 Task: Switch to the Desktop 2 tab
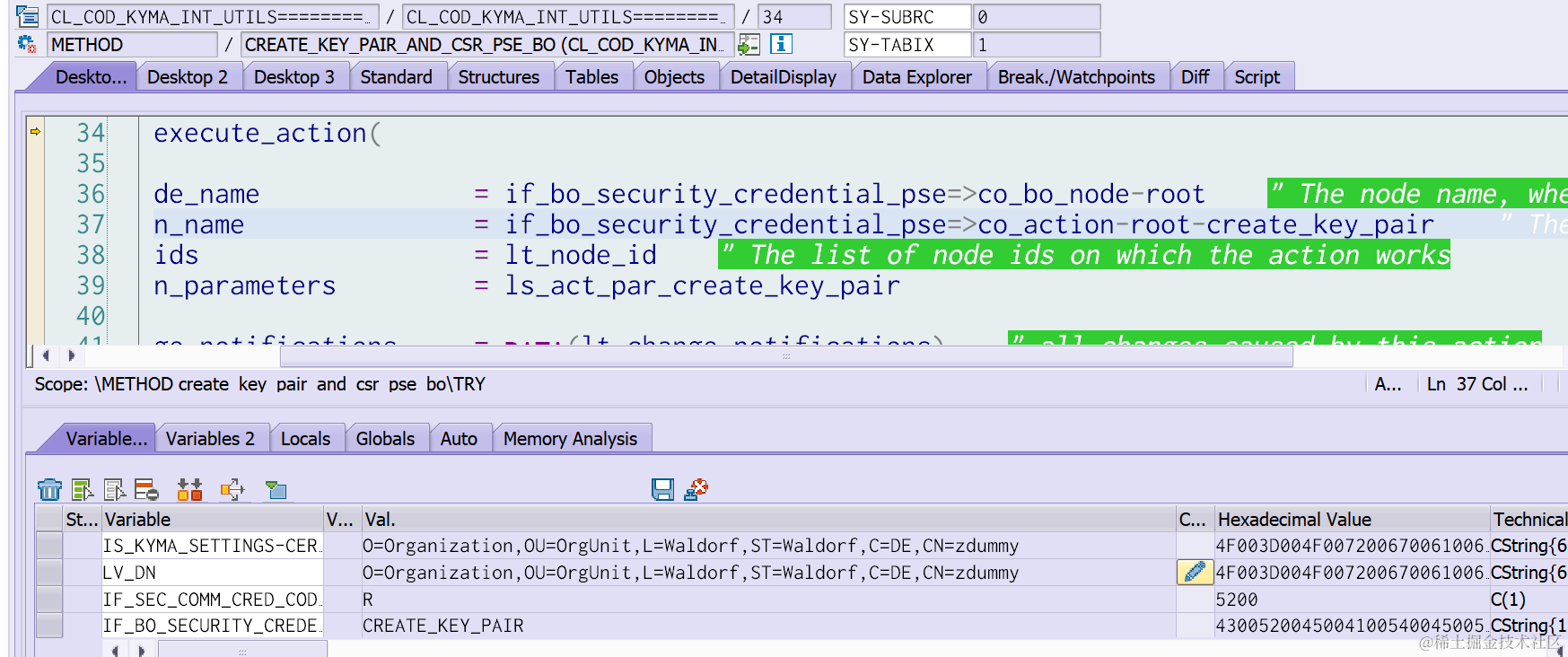[x=188, y=77]
